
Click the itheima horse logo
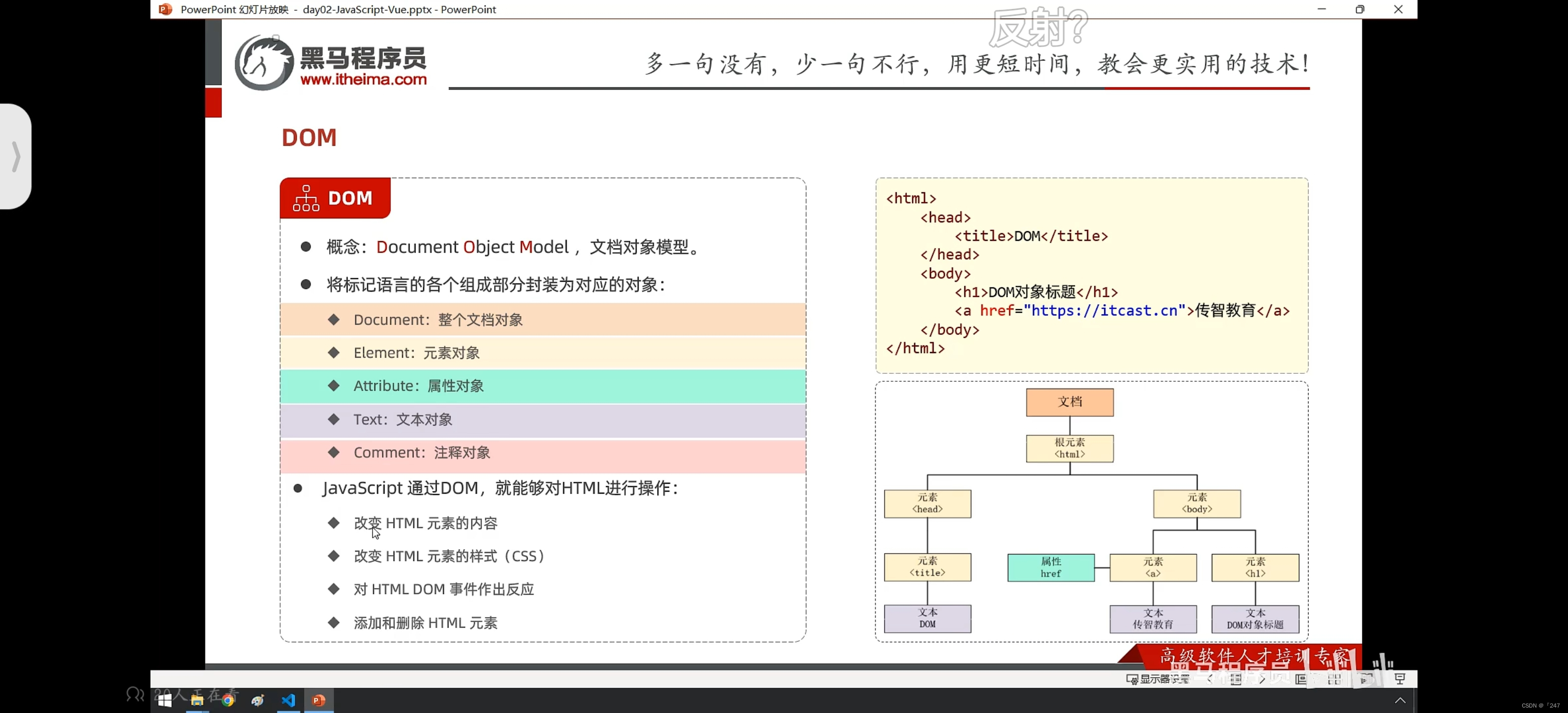click(x=265, y=62)
